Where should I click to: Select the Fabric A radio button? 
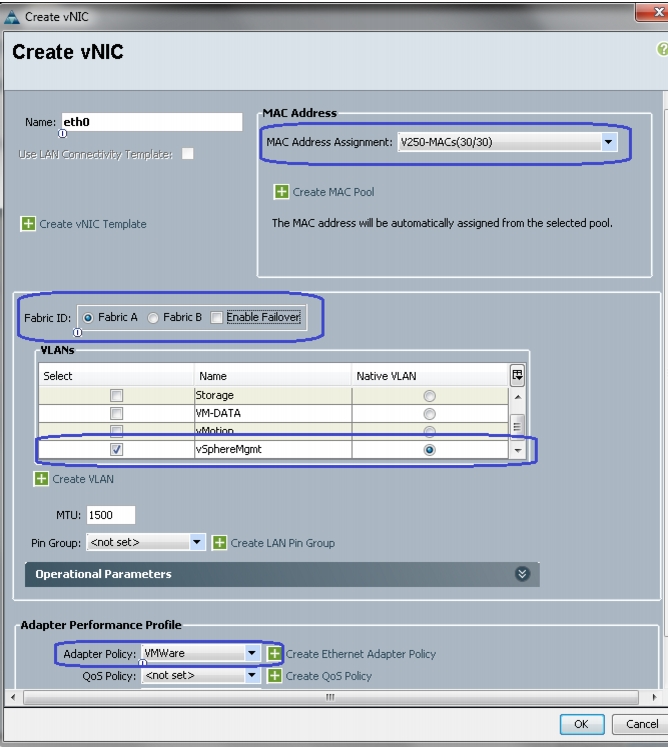(88, 318)
